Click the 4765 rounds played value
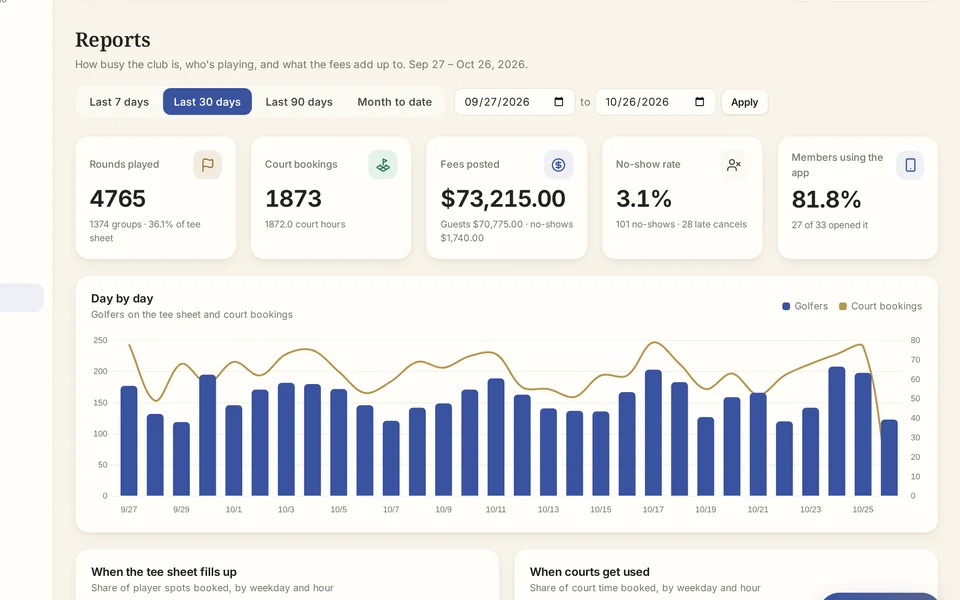The width and height of the screenshot is (960, 600). (118, 198)
